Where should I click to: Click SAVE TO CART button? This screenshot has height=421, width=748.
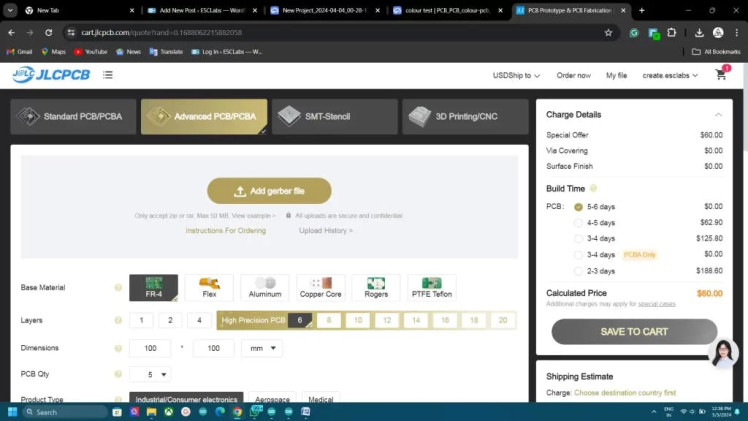(x=634, y=331)
